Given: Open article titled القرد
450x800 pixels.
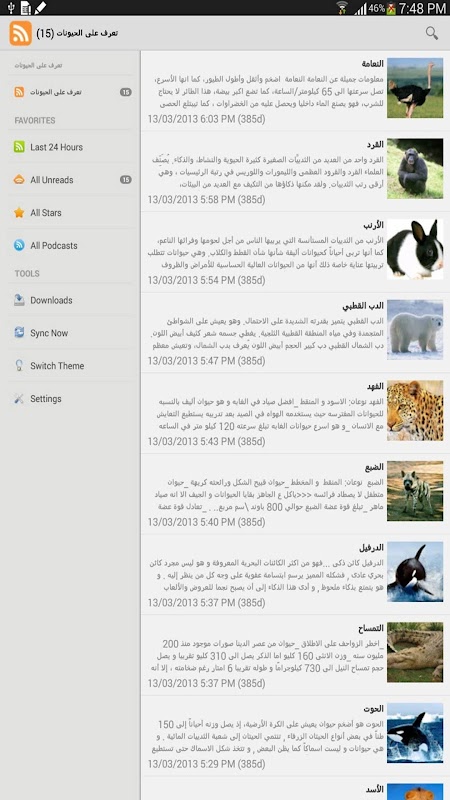Looking at the screenshot, I should tap(375, 144).
